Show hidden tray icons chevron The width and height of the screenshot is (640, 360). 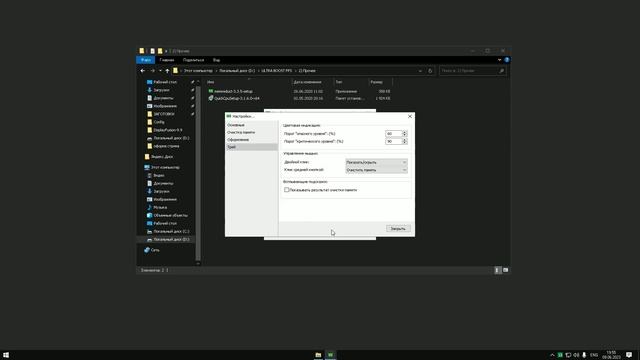tap(552, 355)
